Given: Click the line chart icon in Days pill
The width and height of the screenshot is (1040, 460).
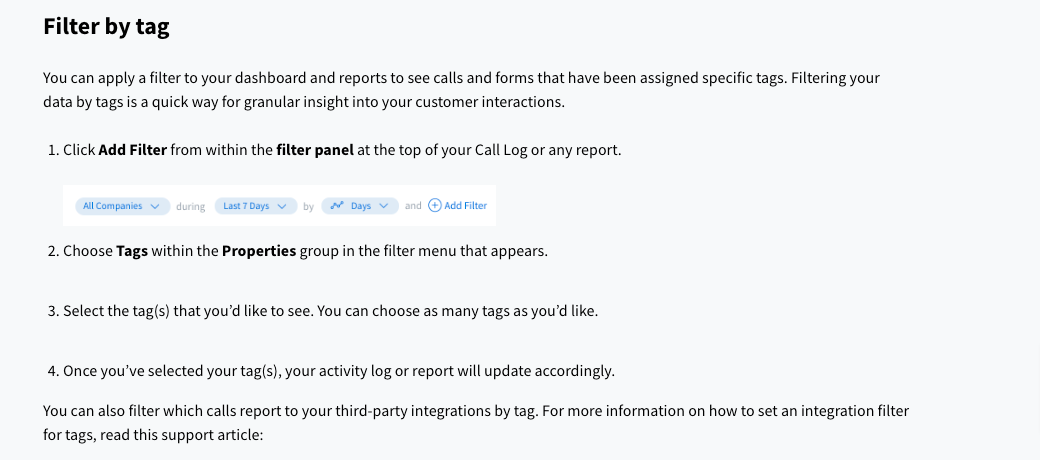Looking at the screenshot, I should [337, 205].
